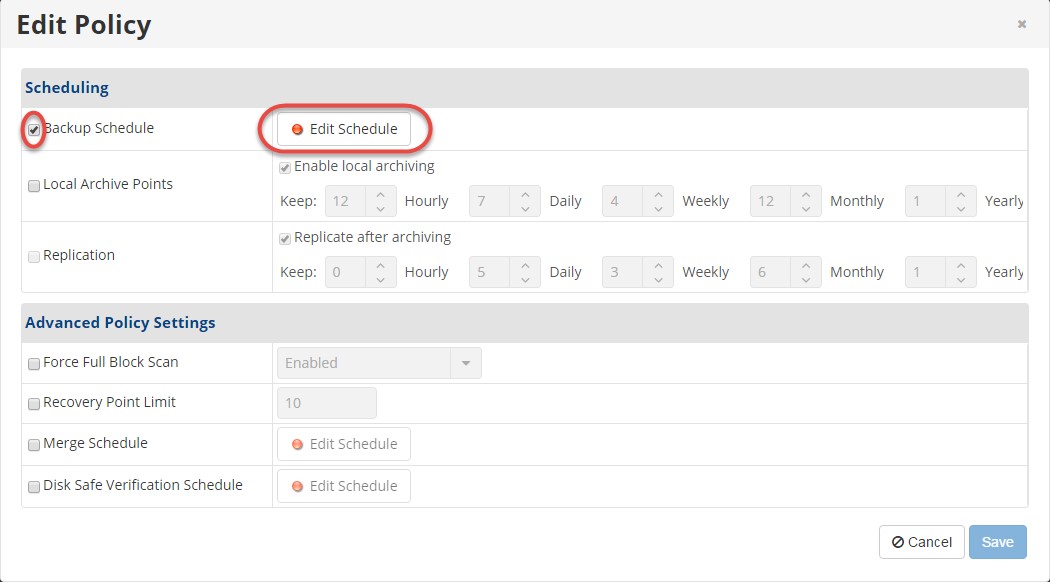Enable the Recovery Point Limit checkbox
This screenshot has height=582, width=1050.
[33, 404]
